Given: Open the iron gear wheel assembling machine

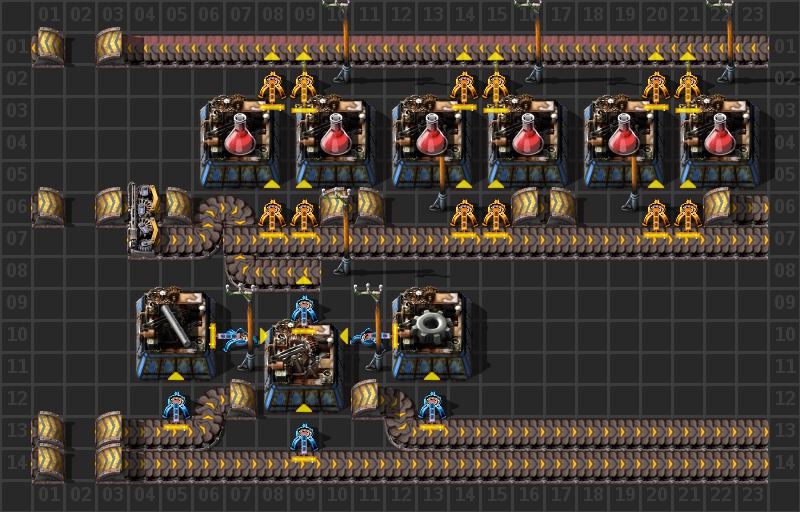Looking at the screenshot, I should pyautogui.click(x=432, y=335).
